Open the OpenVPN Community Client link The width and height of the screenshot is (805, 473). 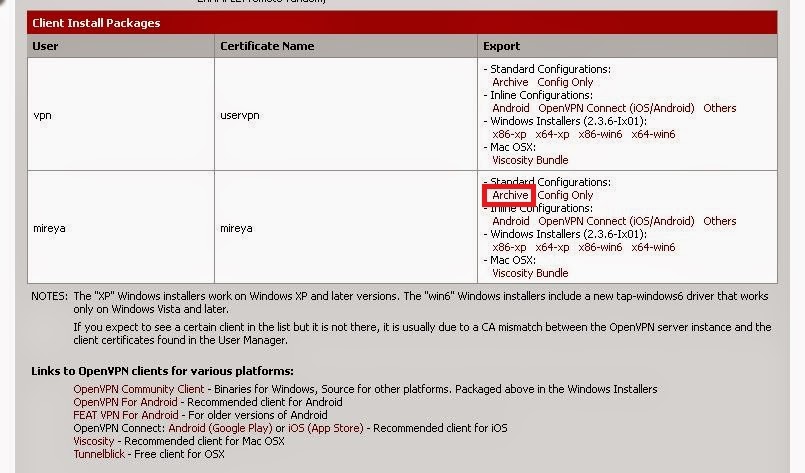click(x=139, y=389)
